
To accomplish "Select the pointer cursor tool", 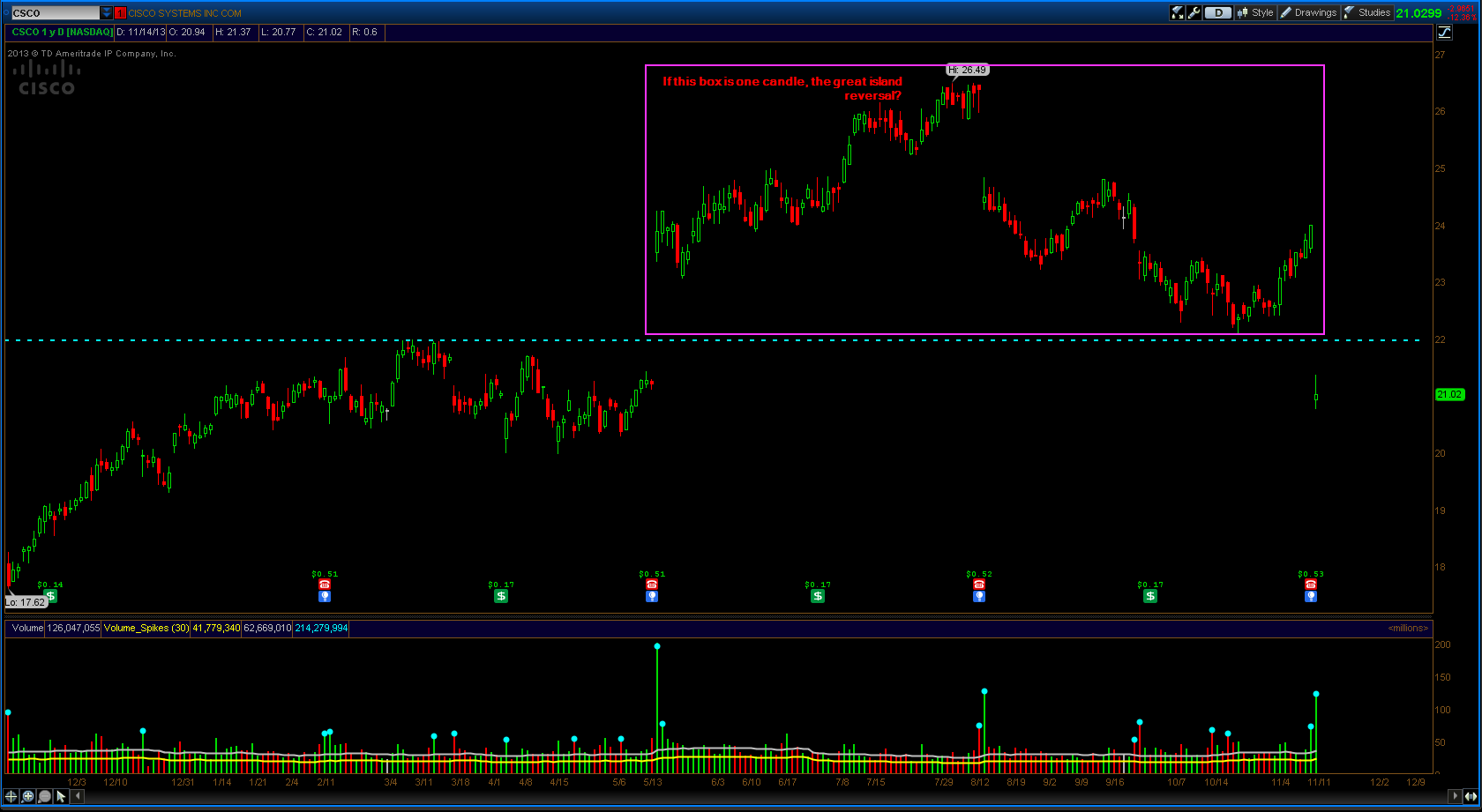I will [61, 796].
